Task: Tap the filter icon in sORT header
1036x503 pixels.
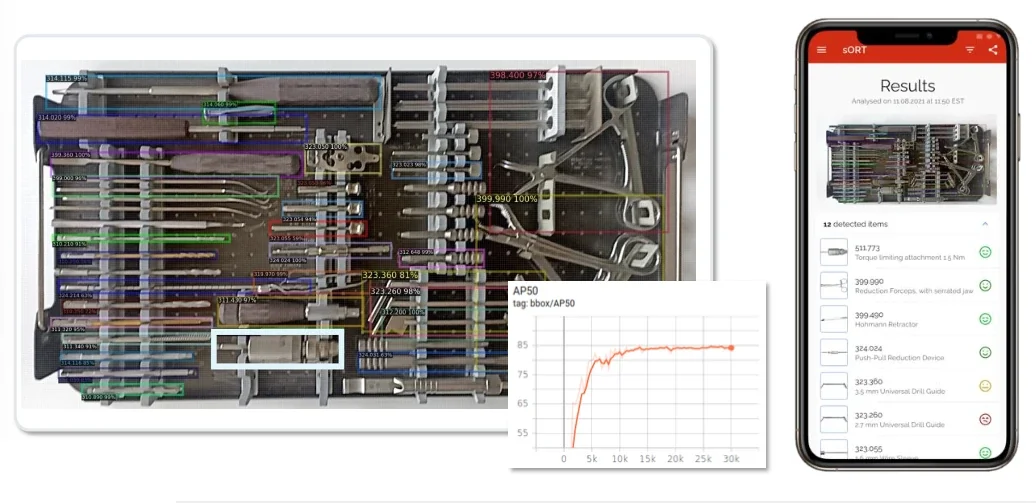Action: [970, 50]
